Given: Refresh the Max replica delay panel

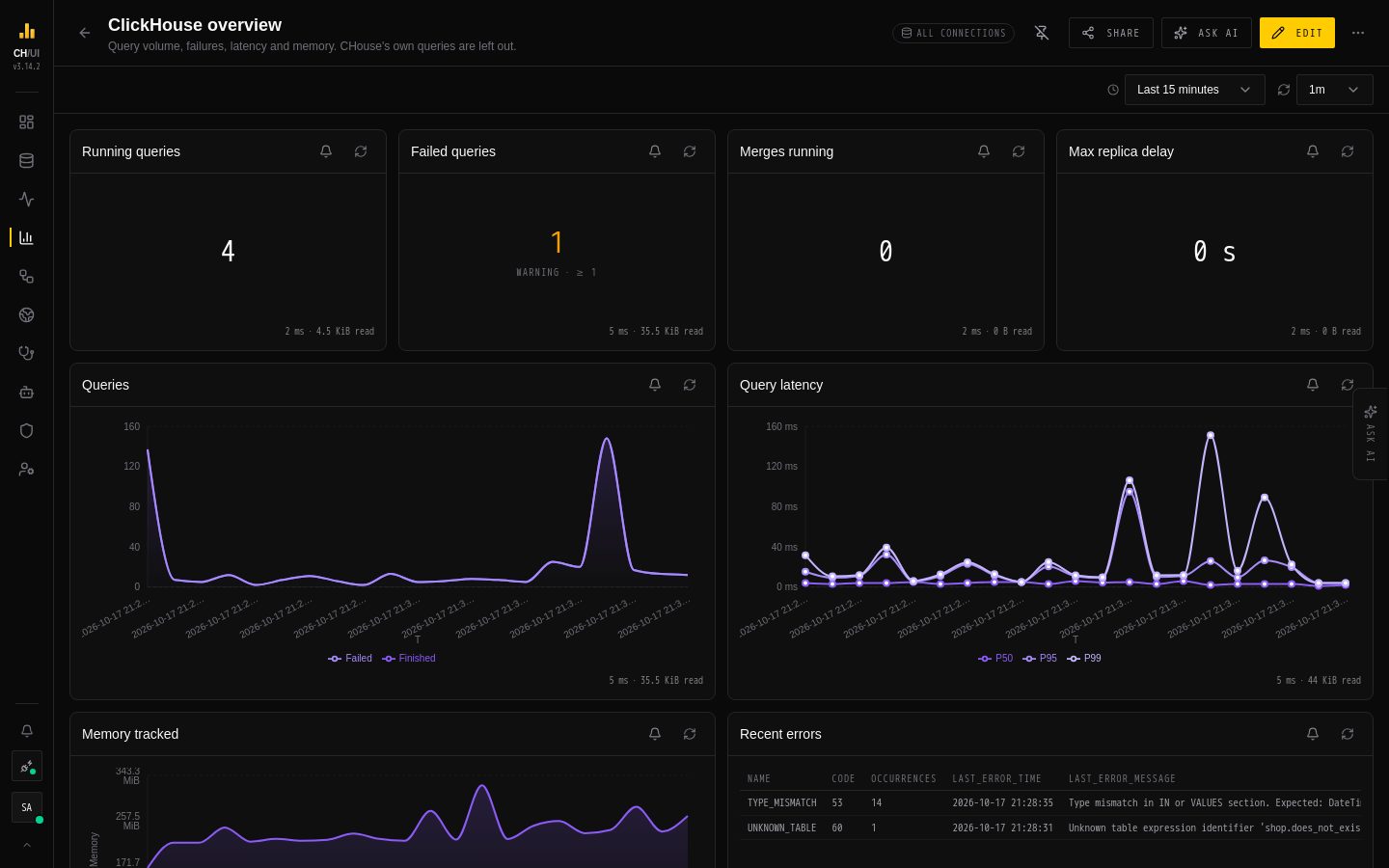Looking at the screenshot, I should click(1348, 151).
